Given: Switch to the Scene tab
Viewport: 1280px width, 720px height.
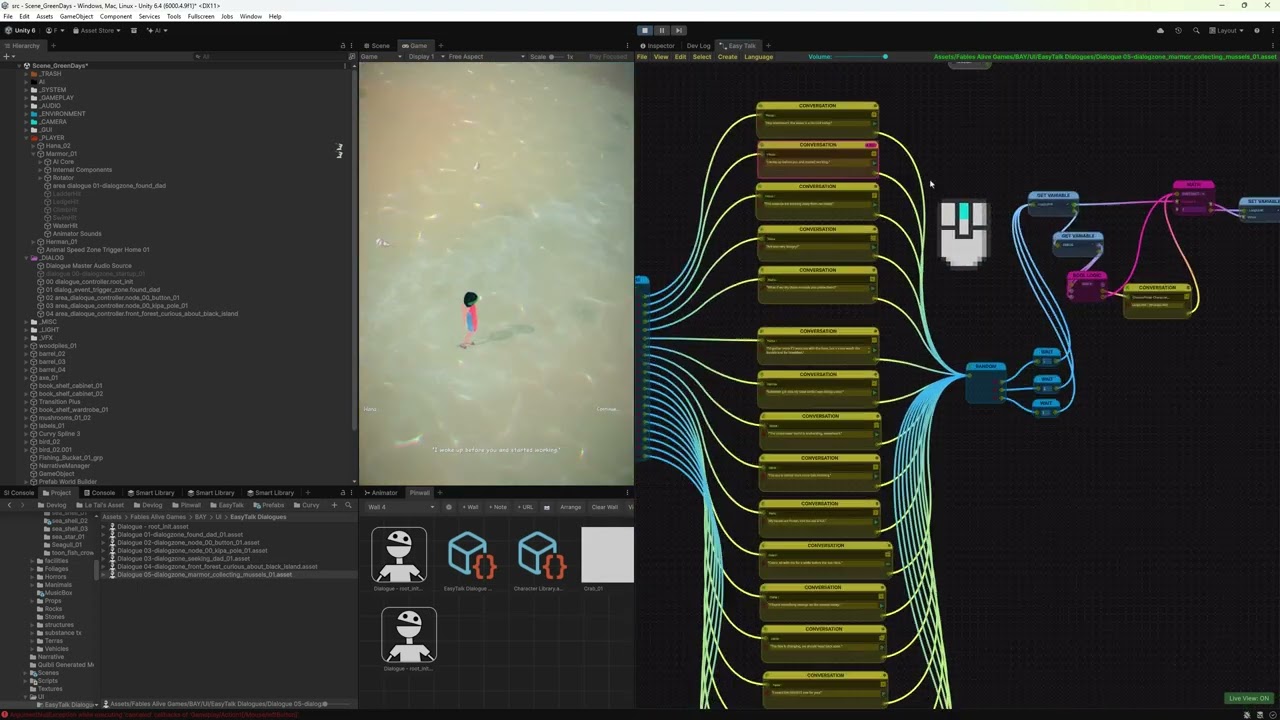Looking at the screenshot, I should click(378, 45).
